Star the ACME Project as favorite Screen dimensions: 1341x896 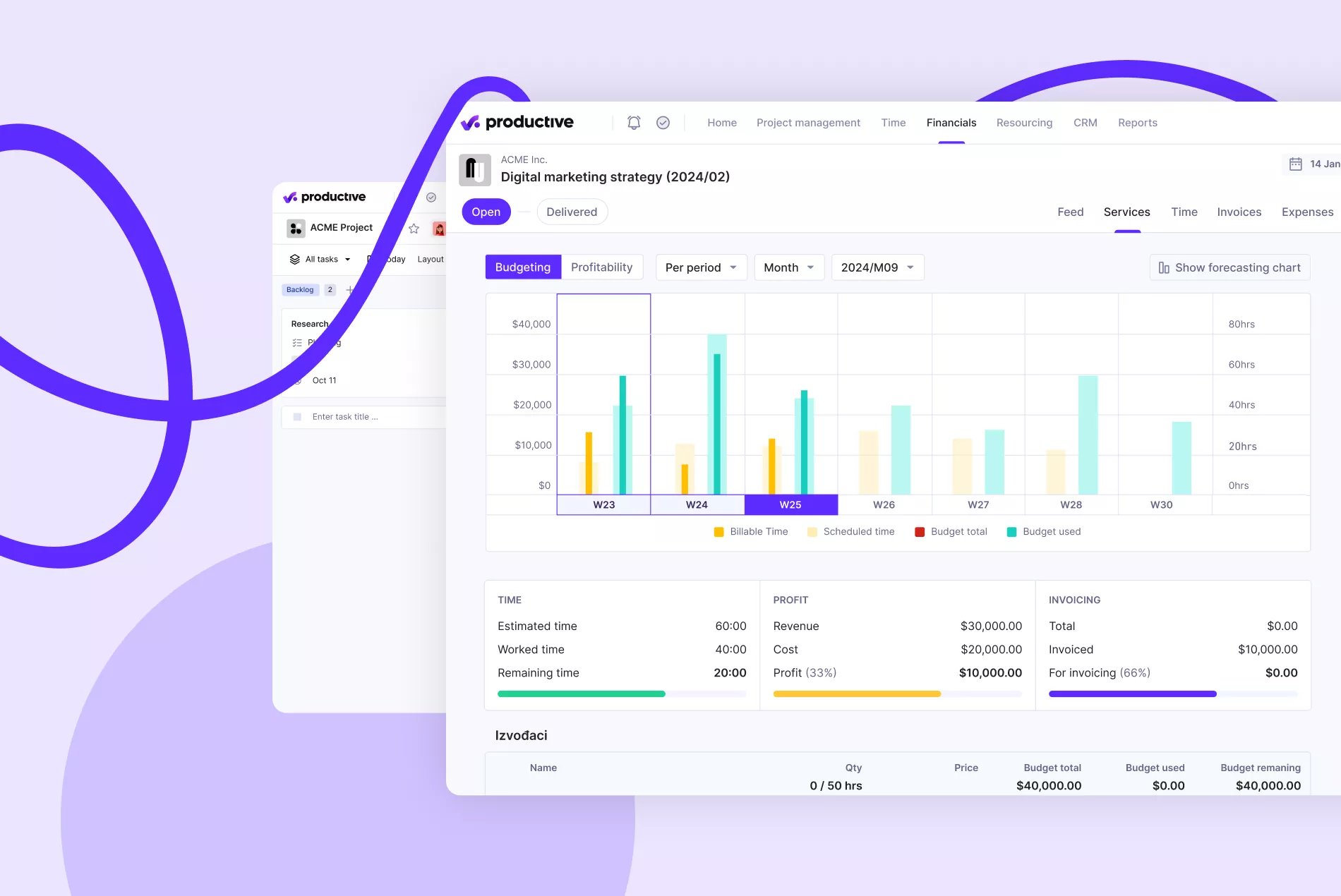coord(414,228)
